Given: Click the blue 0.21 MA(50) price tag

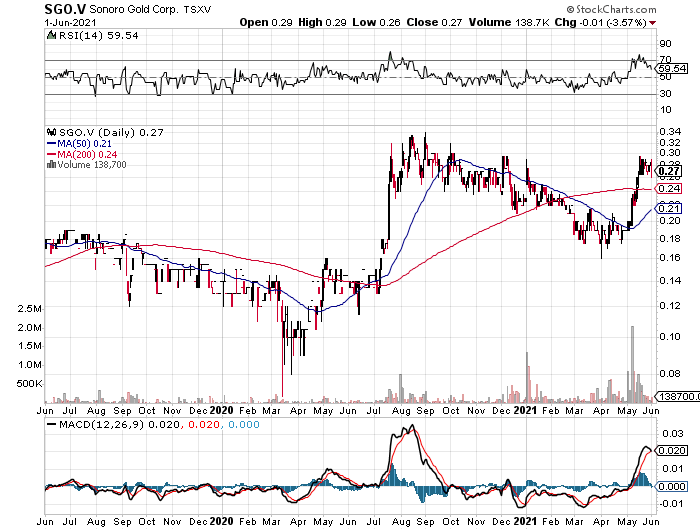Looking at the screenshot, I should click(x=669, y=209).
